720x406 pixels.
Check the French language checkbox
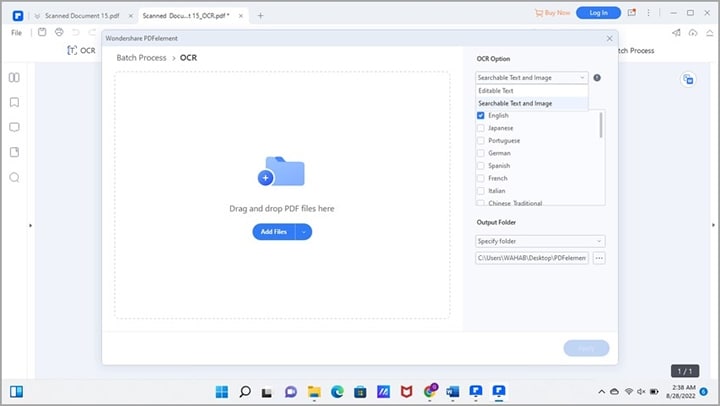point(481,178)
